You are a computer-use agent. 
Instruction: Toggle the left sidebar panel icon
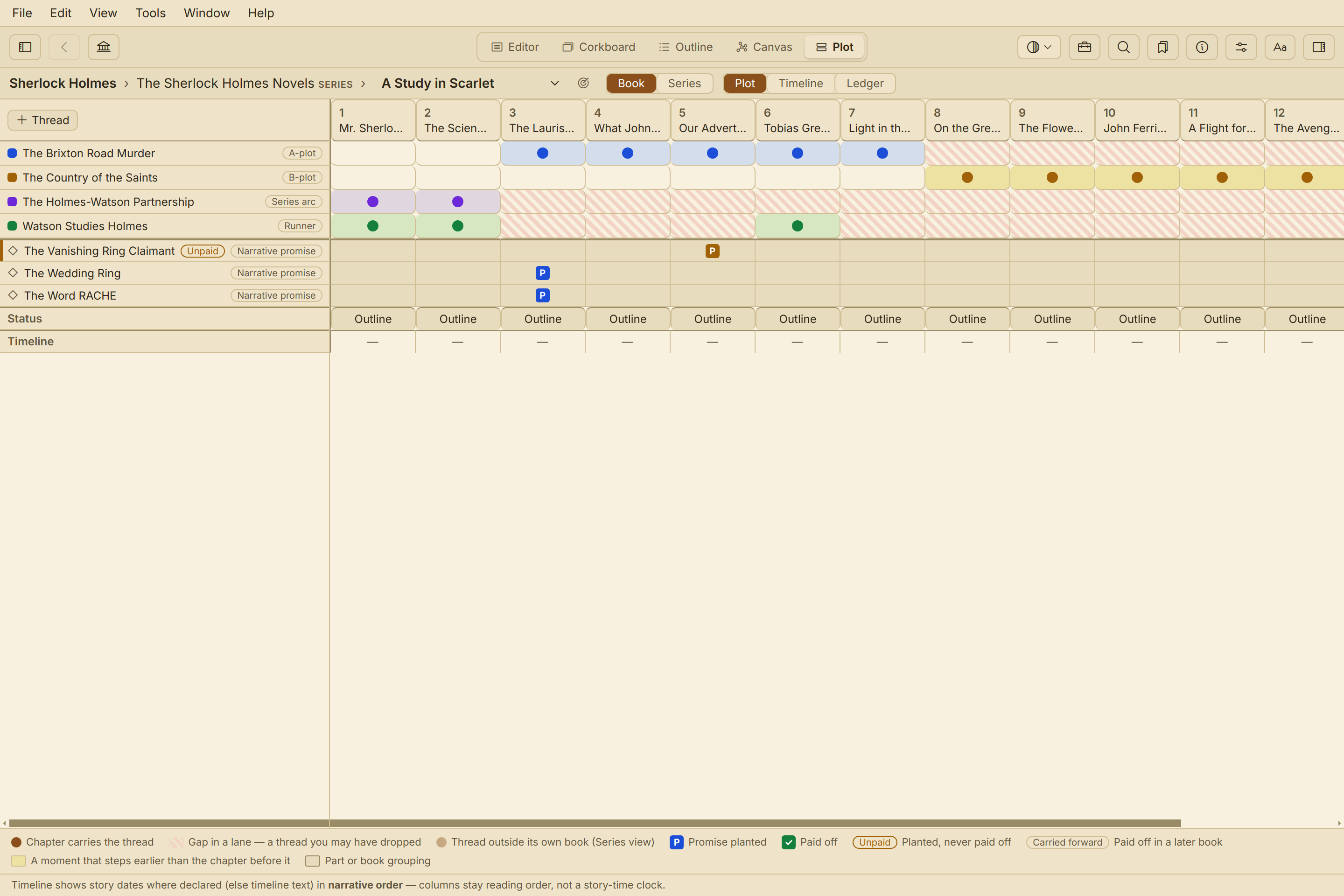point(25,47)
